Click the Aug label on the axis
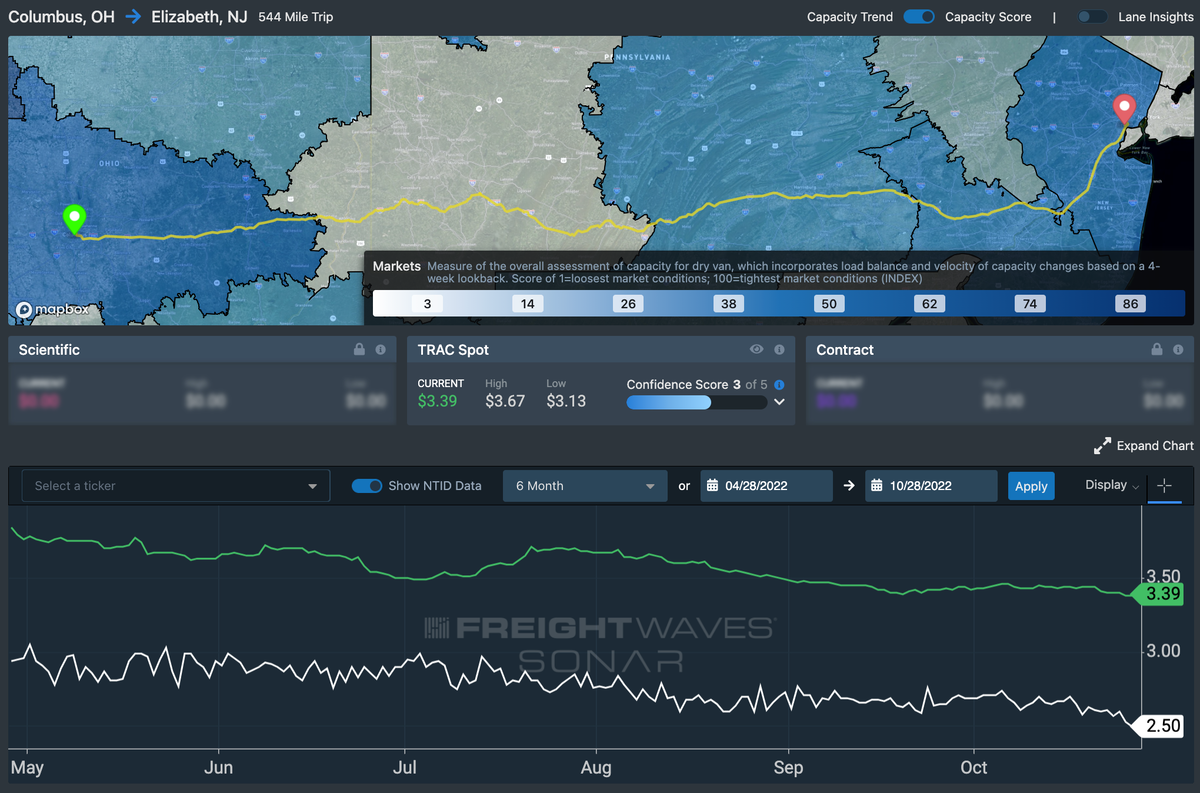 (x=596, y=767)
